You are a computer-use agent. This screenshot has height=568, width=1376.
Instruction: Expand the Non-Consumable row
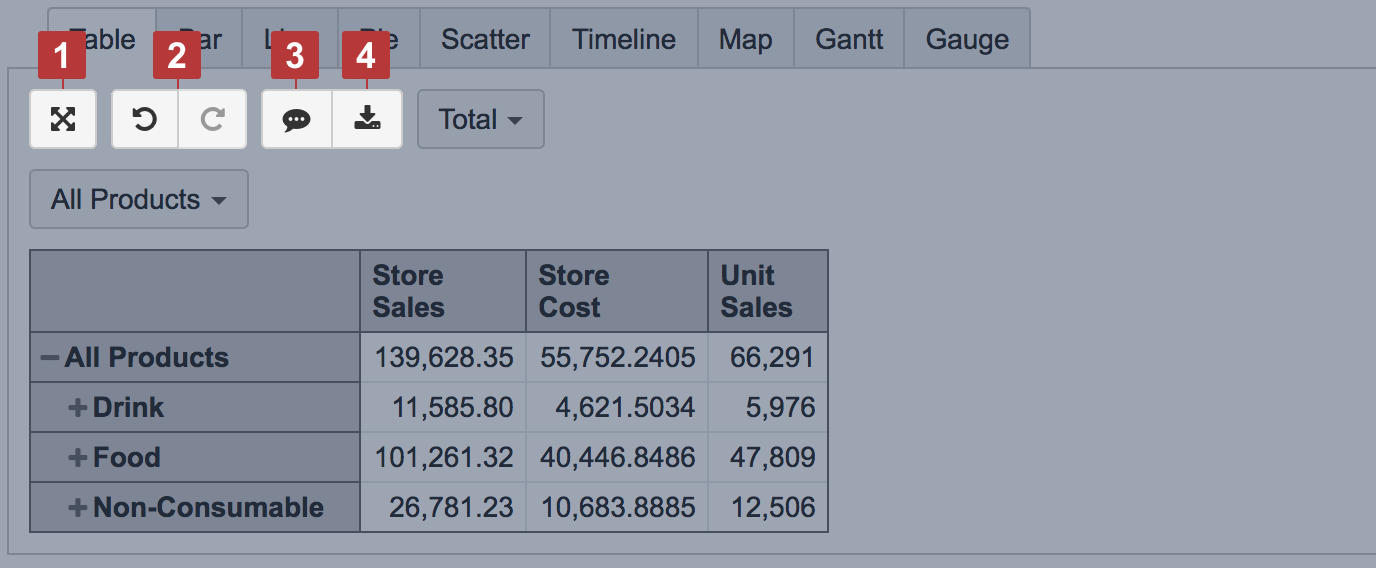pos(78,508)
